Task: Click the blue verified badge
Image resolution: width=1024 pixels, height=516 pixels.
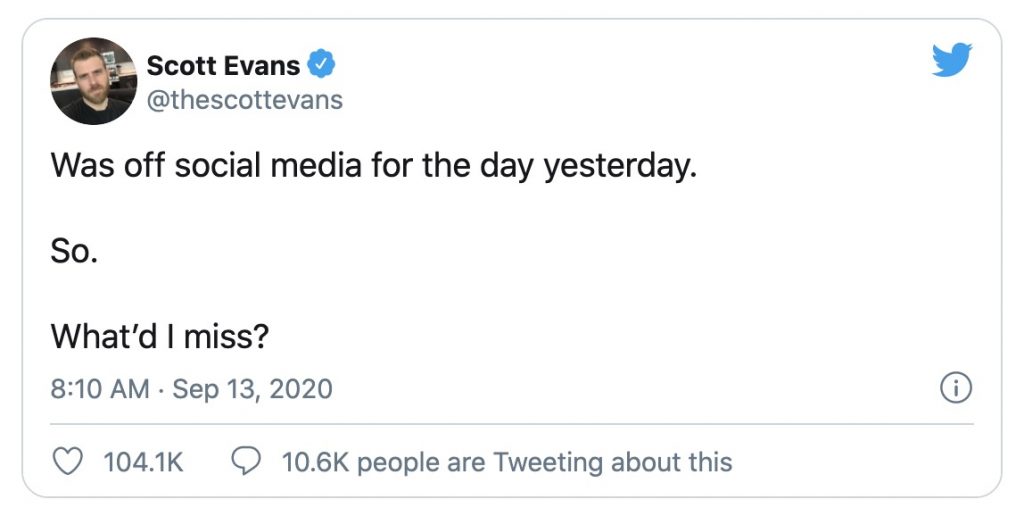Action: coord(320,66)
